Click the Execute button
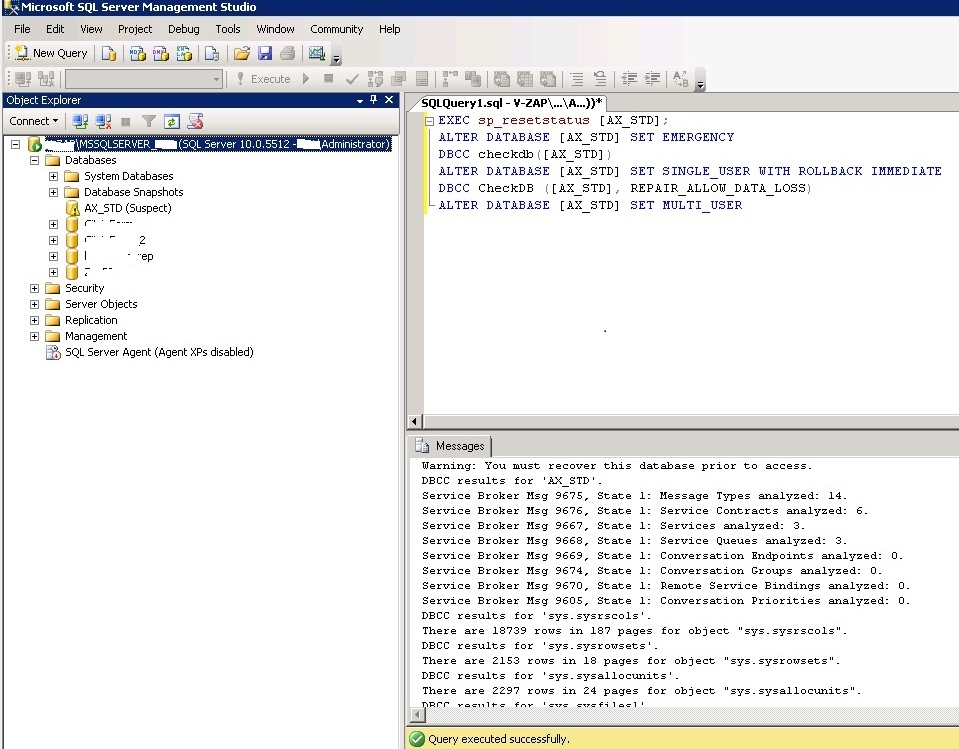This screenshot has height=749, width=959. click(x=264, y=79)
